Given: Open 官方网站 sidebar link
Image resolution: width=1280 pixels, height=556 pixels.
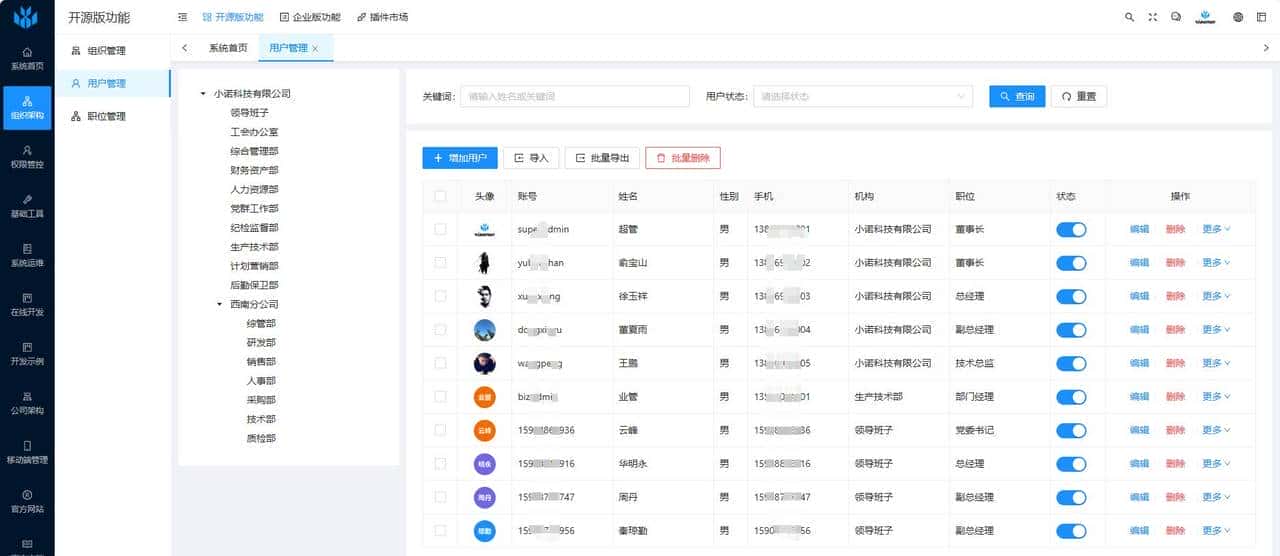Looking at the screenshot, I should click(x=27, y=501).
